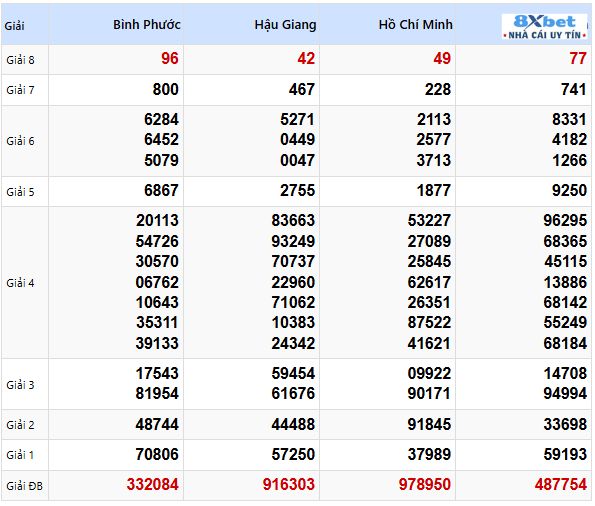Select Giải 3 number 09922

pyautogui.click(x=429, y=374)
